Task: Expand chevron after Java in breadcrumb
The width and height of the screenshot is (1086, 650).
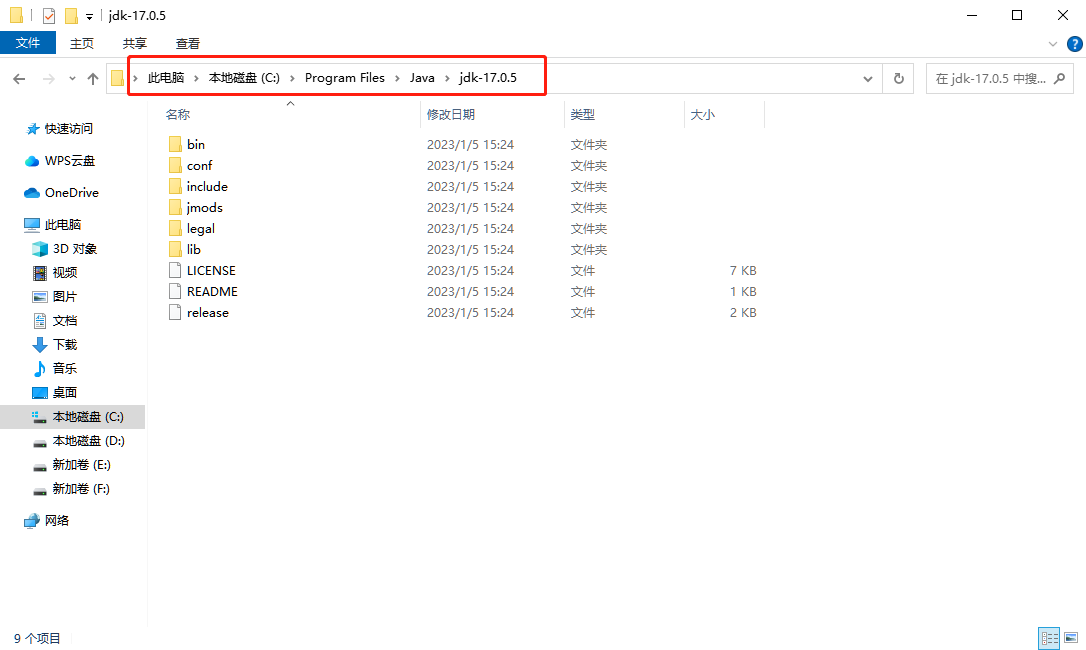Action: point(447,78)
